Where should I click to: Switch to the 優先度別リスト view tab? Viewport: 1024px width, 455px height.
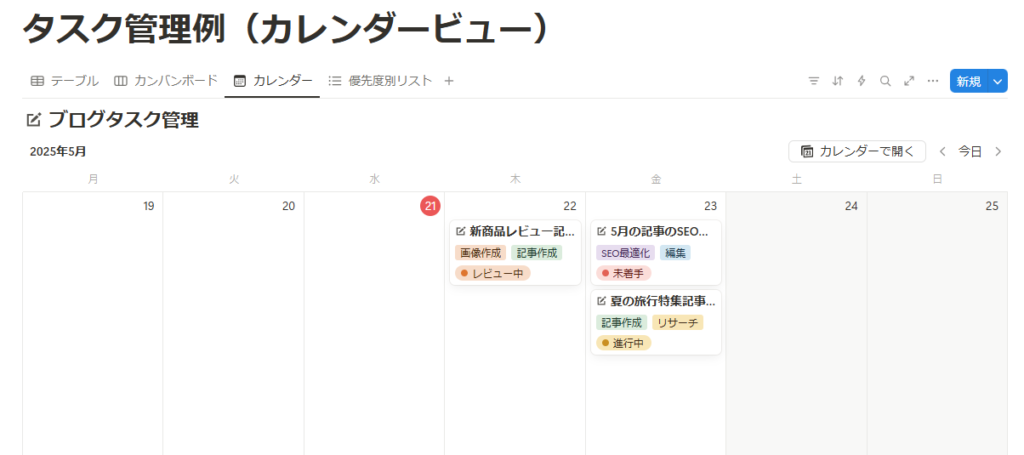380,81
